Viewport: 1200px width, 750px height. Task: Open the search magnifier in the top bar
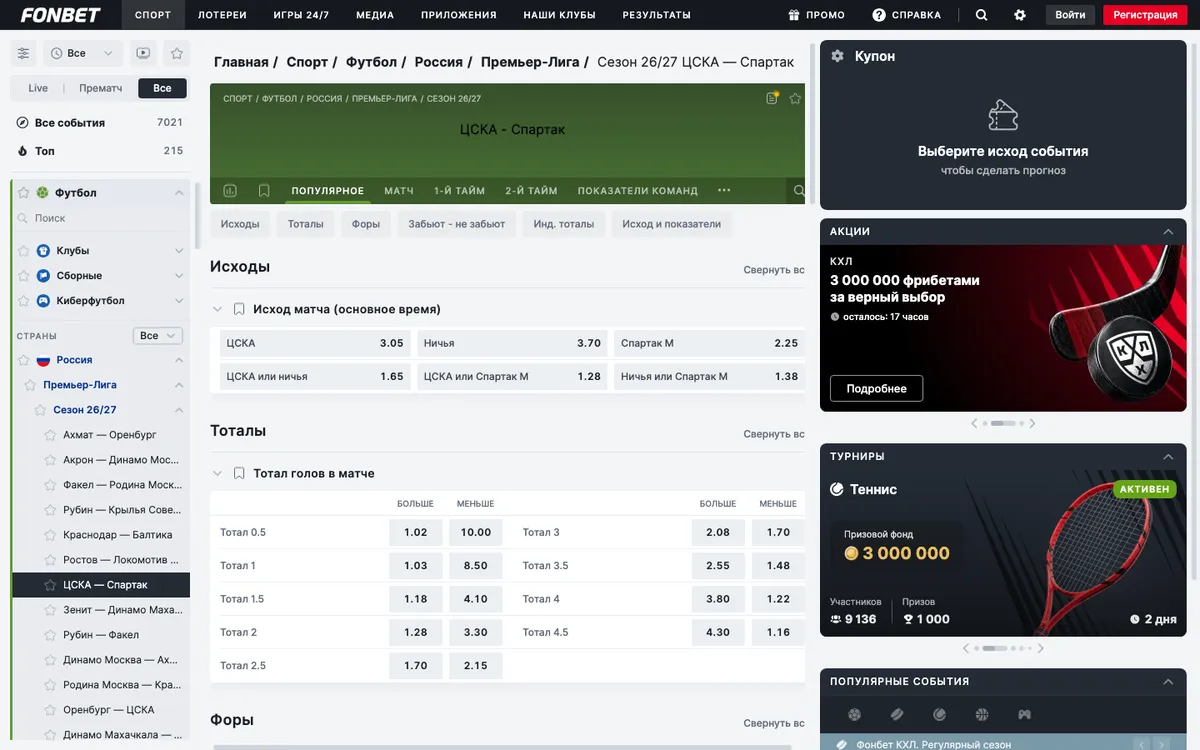981,15
